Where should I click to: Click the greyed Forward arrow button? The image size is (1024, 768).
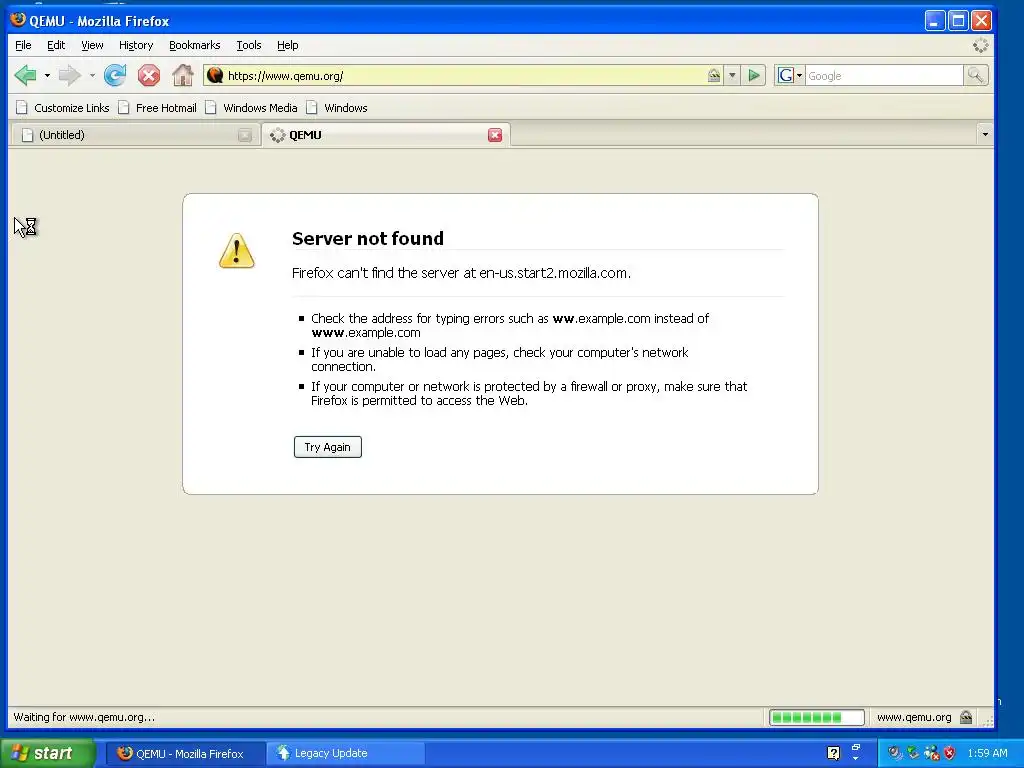tap(69, 76)
